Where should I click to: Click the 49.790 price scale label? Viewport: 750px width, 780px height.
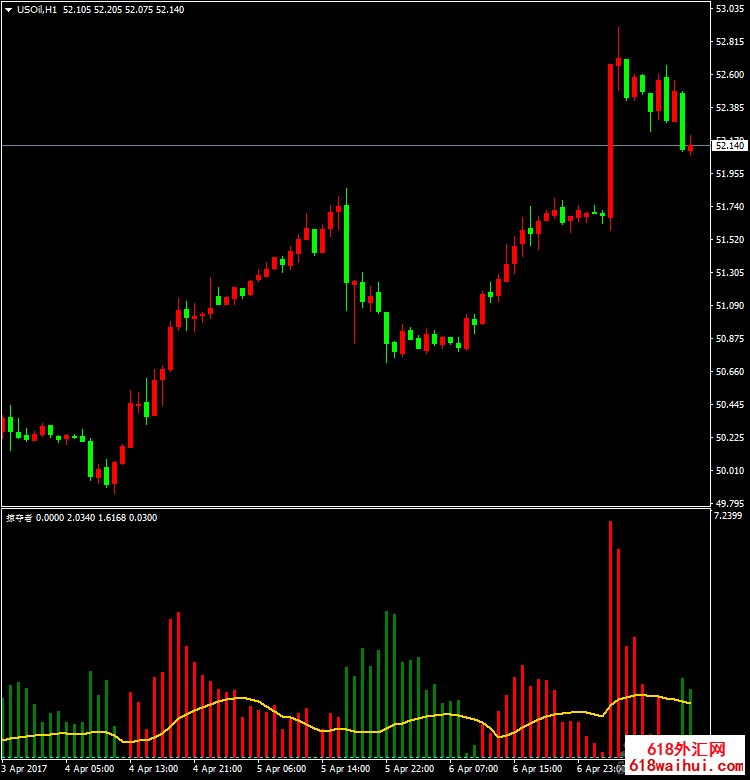click(x=729, y=503)
